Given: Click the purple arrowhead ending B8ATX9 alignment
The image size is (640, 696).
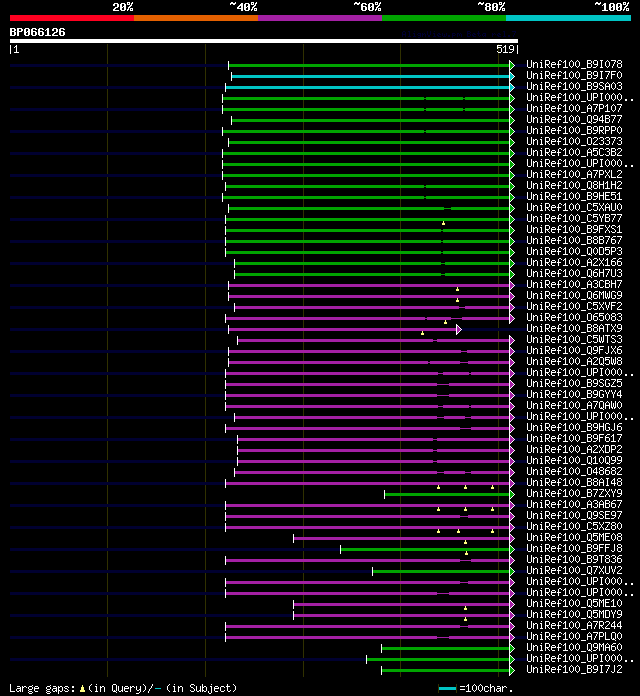Looking at the screenshot, I should coord(459,330).
